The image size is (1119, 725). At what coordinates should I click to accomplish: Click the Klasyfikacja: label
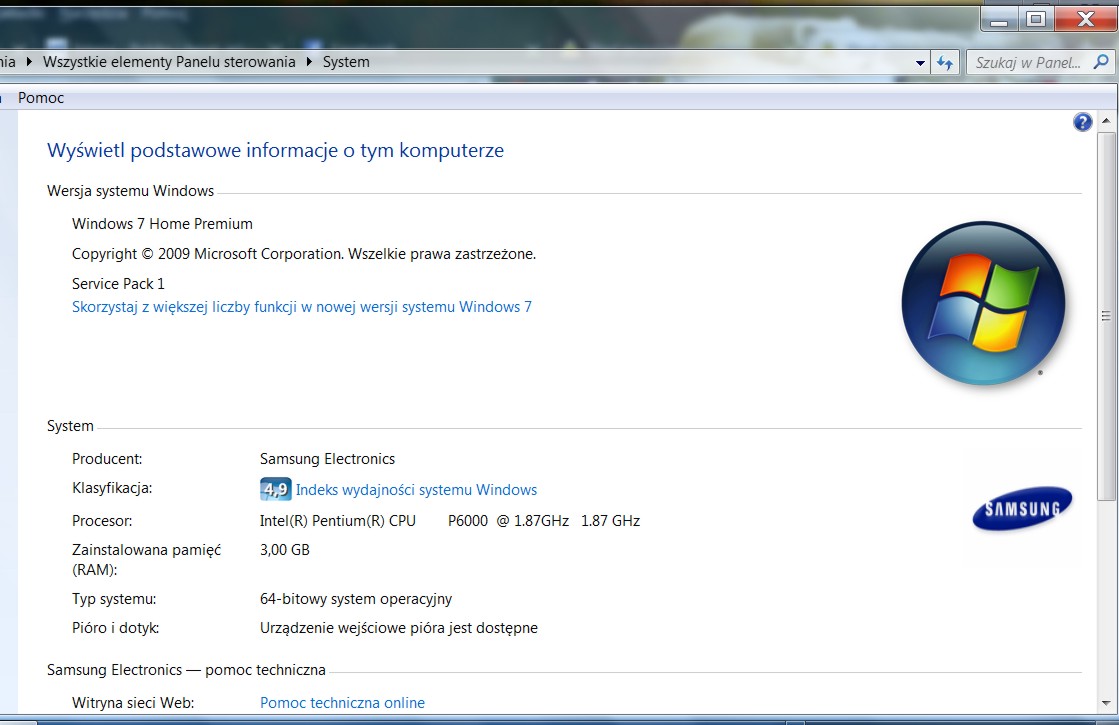tap(112, 488)
